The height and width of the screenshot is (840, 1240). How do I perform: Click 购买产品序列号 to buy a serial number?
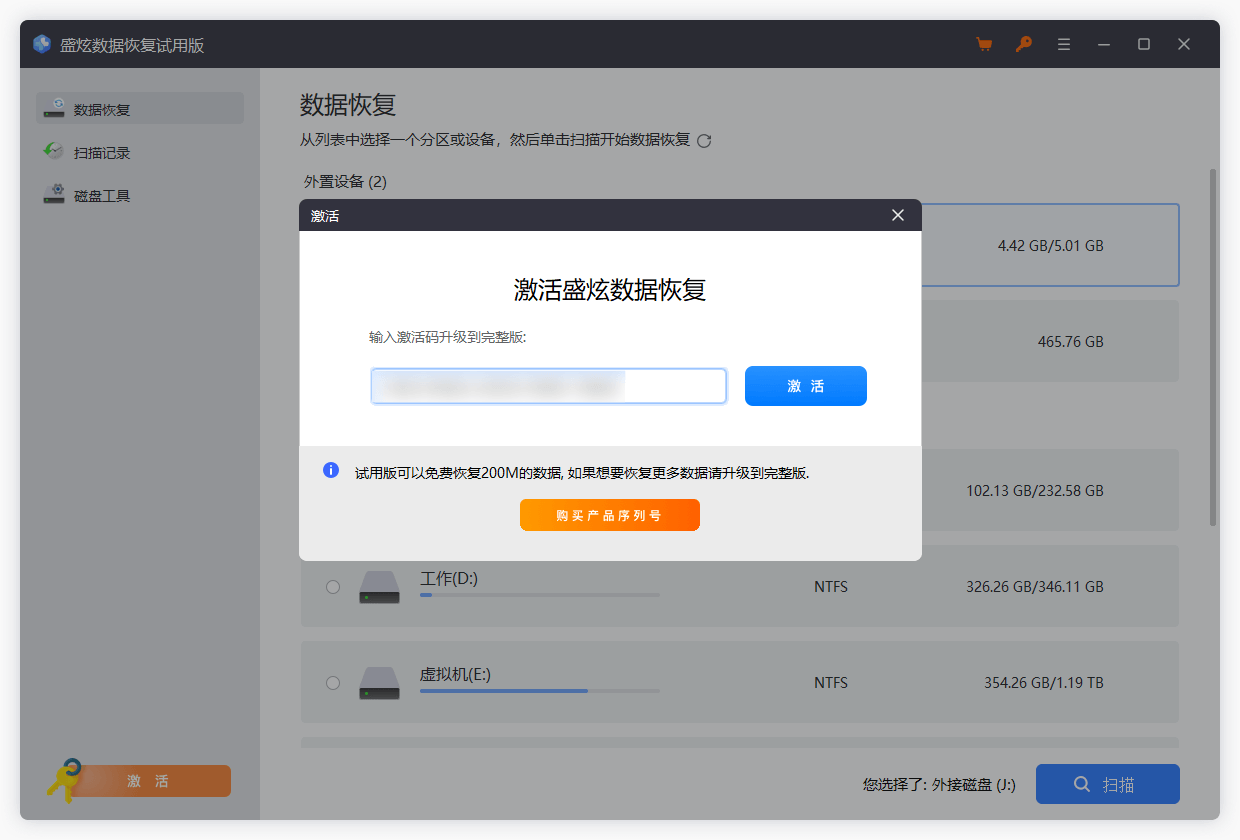coord(609,514)
